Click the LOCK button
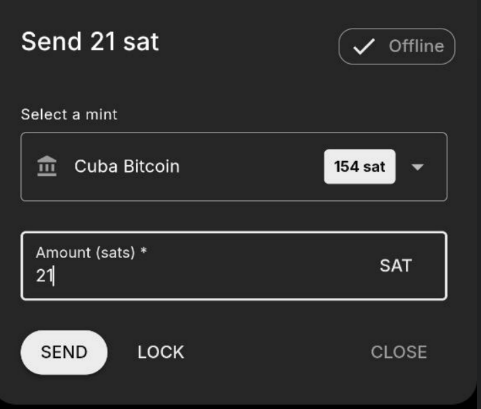 point(161,352)
